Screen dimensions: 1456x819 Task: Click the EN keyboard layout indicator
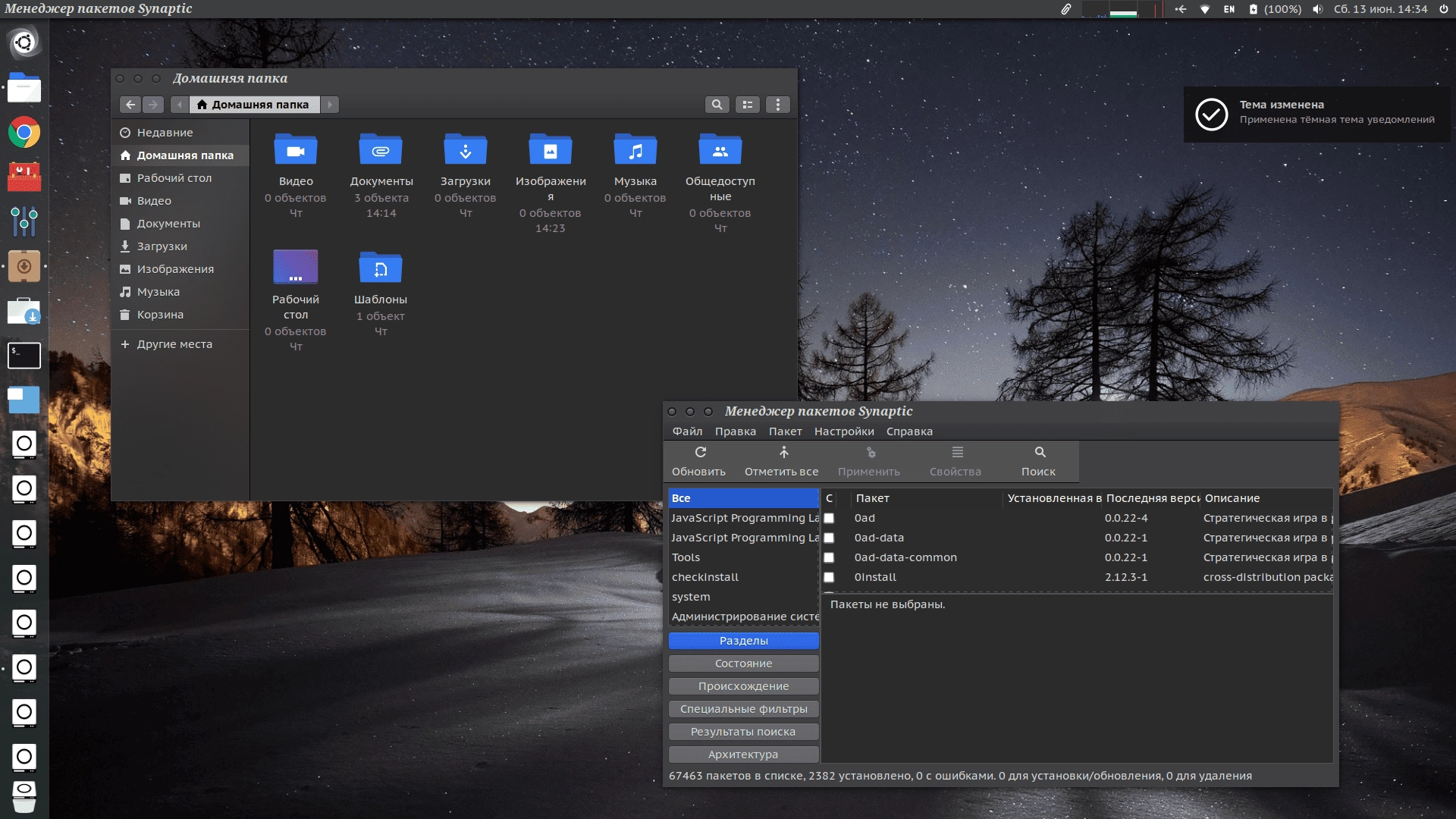click(1229, 9)
